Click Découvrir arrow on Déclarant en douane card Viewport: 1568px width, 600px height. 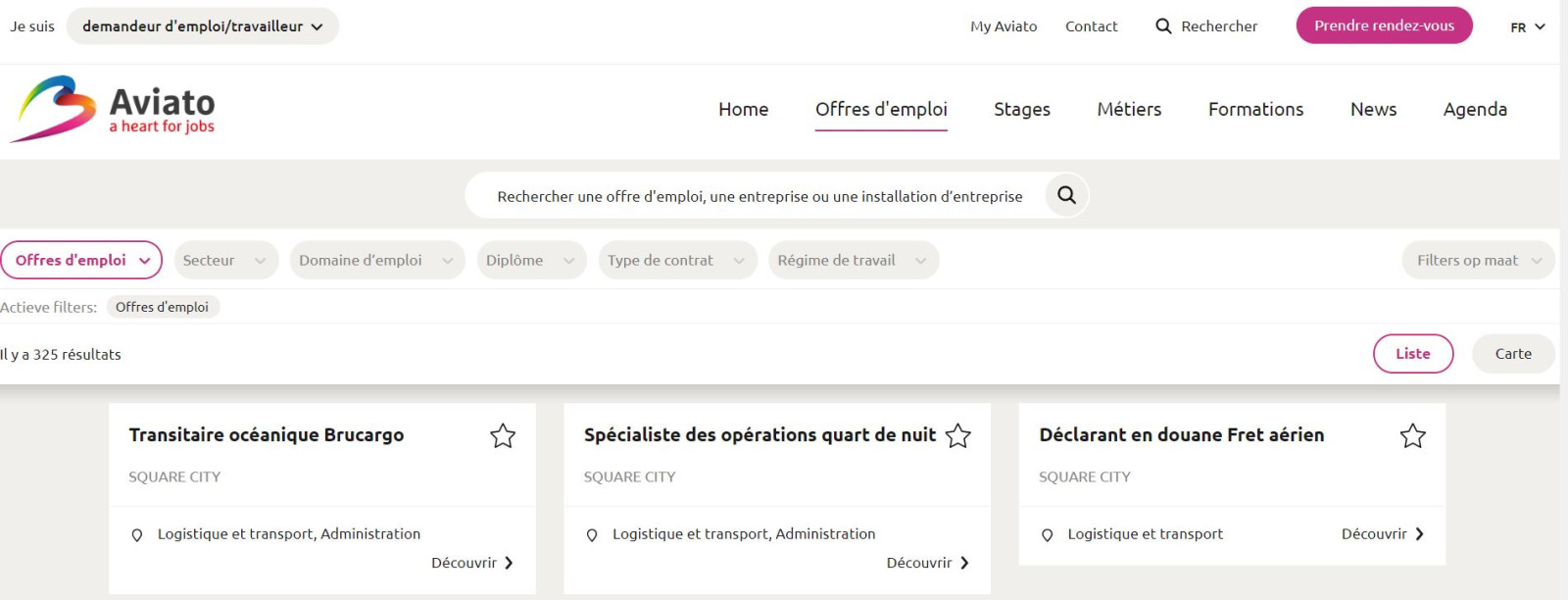pos(1419,534)
